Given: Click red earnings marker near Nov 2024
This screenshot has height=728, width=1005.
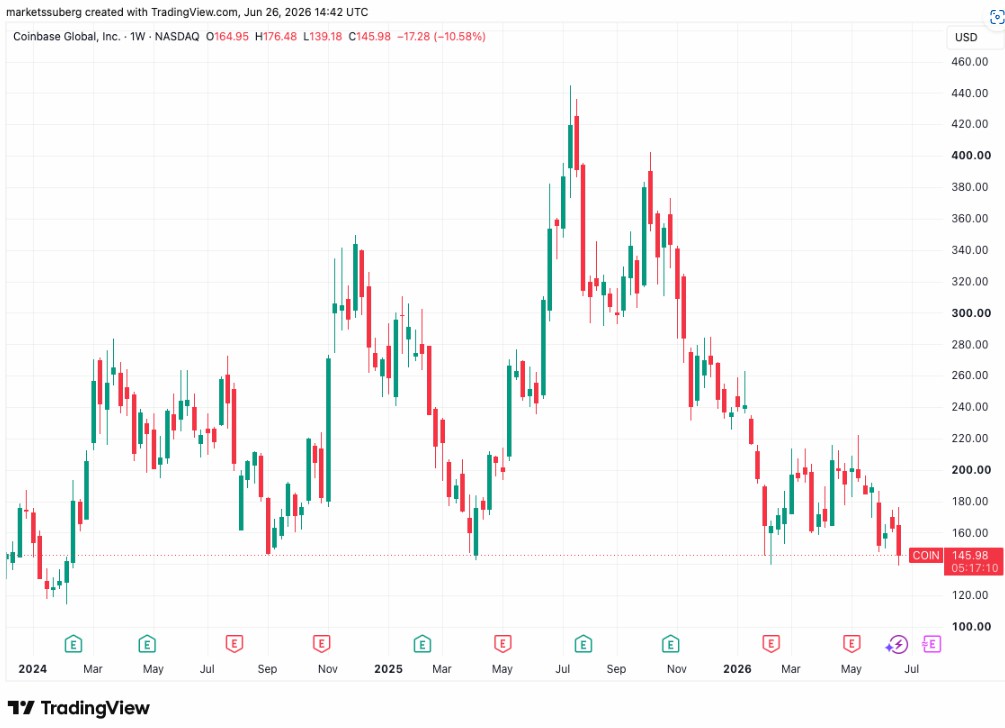Looking at the screenshot, I should pyautogui.click(x=321, y=643).
